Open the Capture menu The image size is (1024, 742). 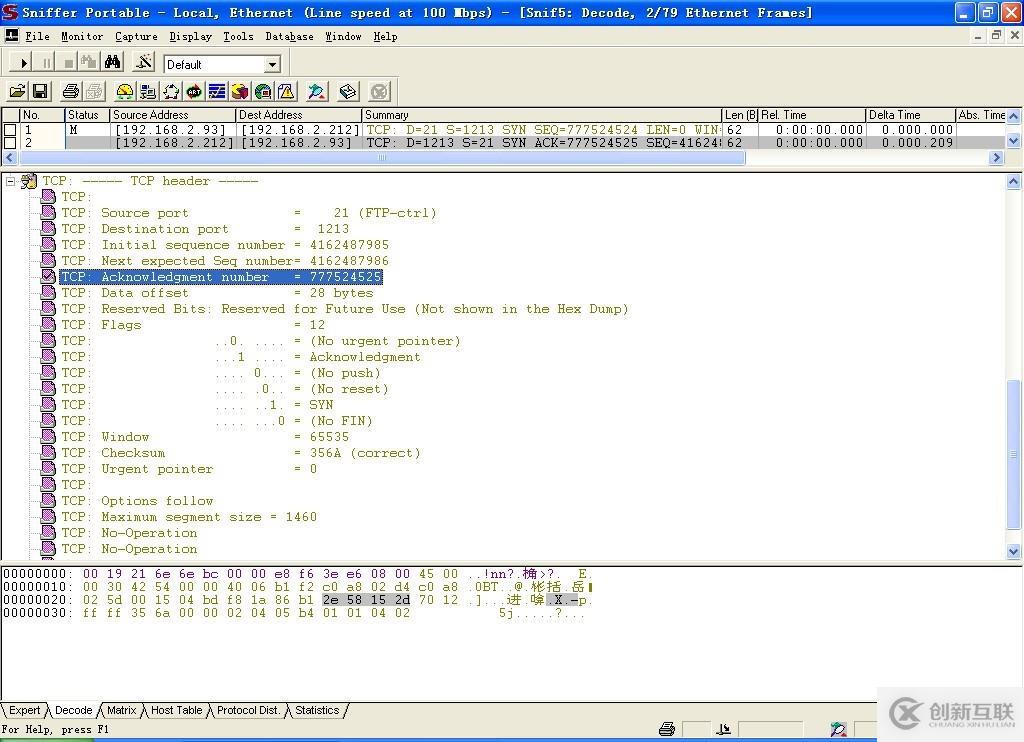pyautogui.click(x=136, y=36)
